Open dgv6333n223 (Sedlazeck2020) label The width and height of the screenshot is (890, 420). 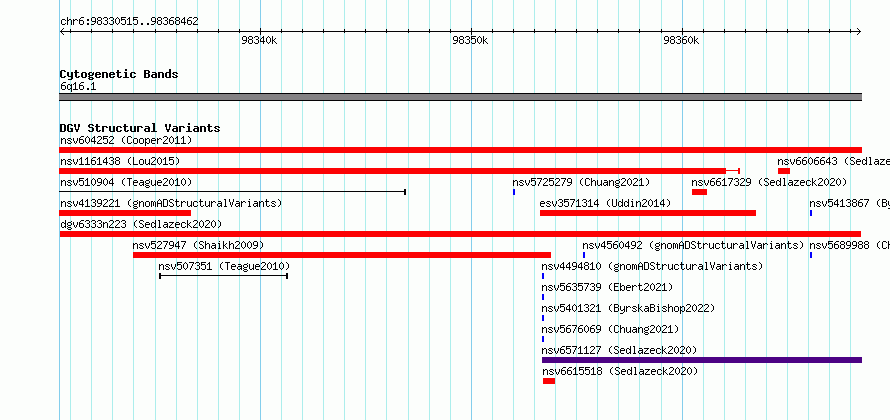(x=141, y=224)
